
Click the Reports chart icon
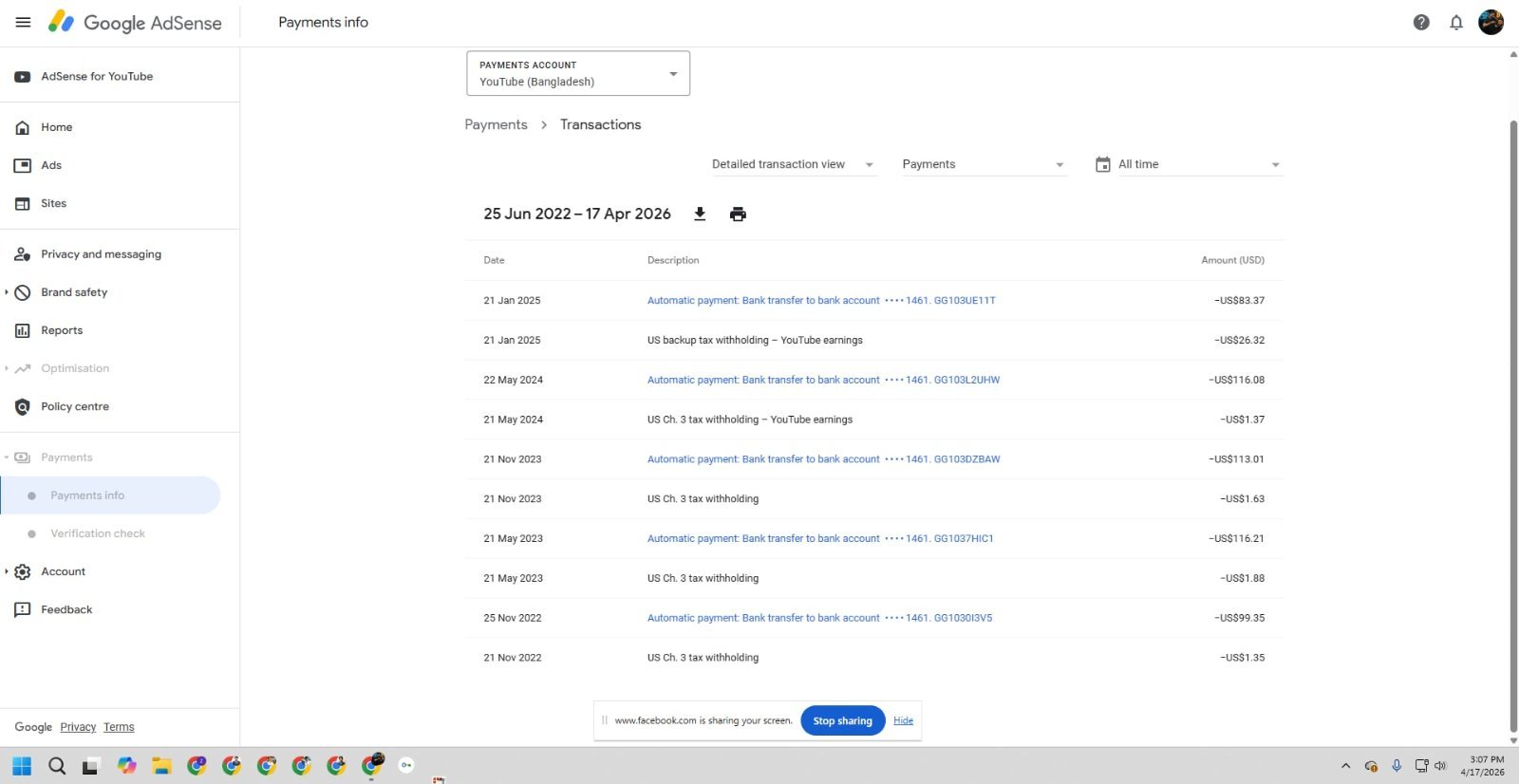pyautogui.click(x=23, y=330)
